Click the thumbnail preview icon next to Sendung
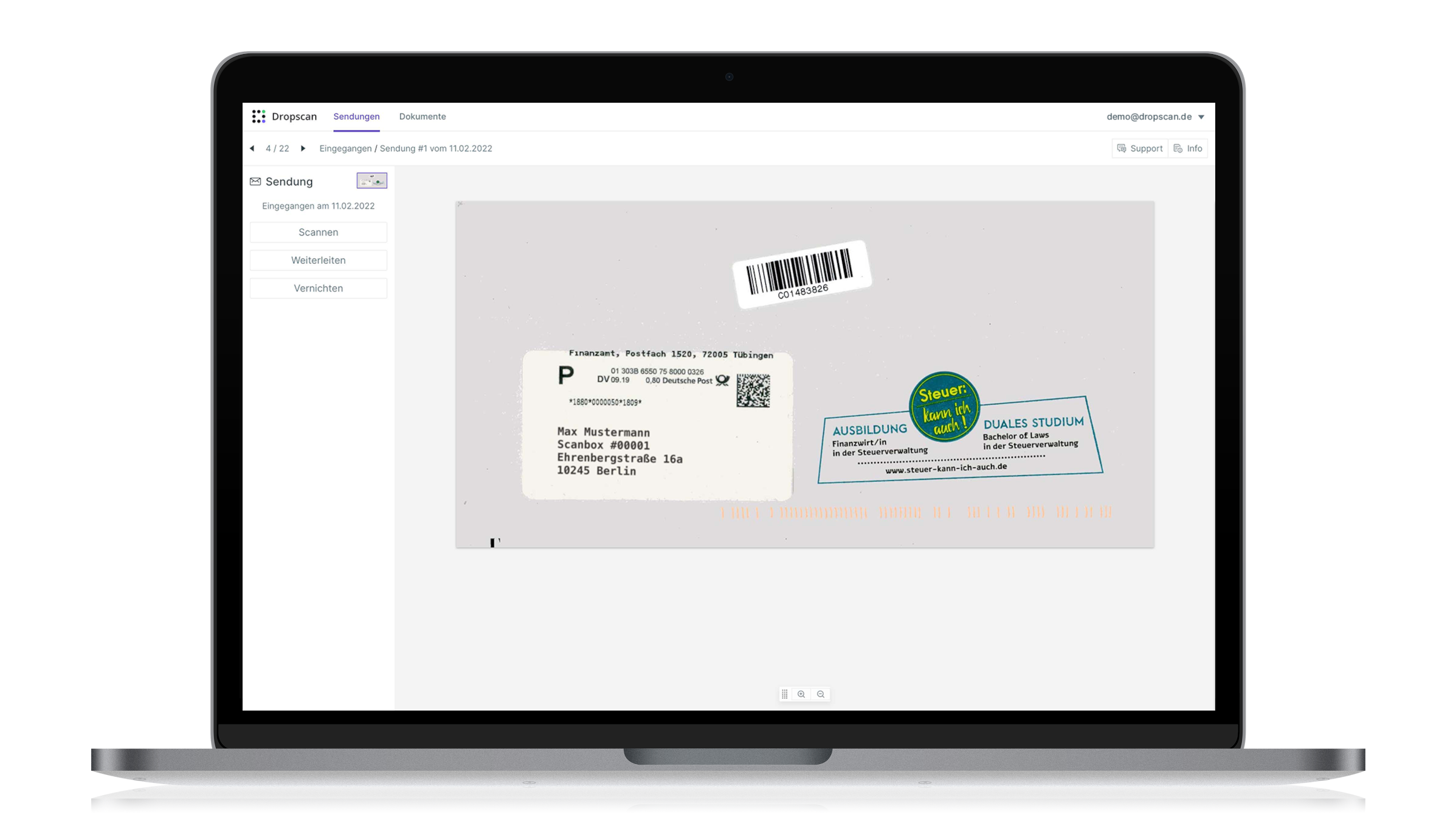1456x837 pixels. pyautogui.click(x=372, y=181)
